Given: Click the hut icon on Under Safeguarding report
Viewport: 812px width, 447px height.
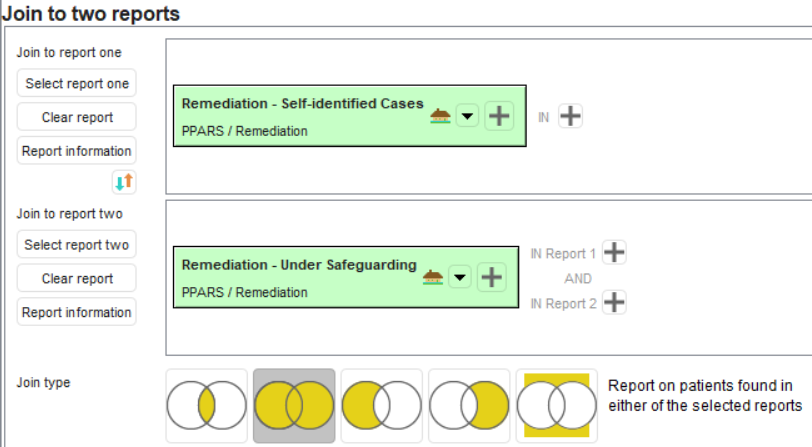Looking at the screenshot, I should [x=433, y=277].
